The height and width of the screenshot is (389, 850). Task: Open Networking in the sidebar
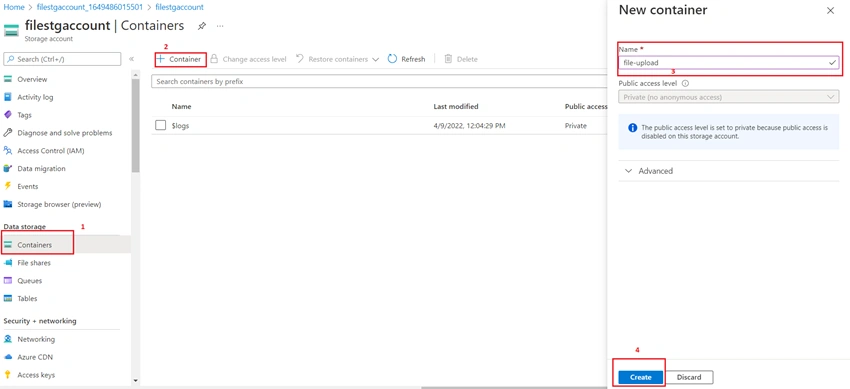coord(36,339)
